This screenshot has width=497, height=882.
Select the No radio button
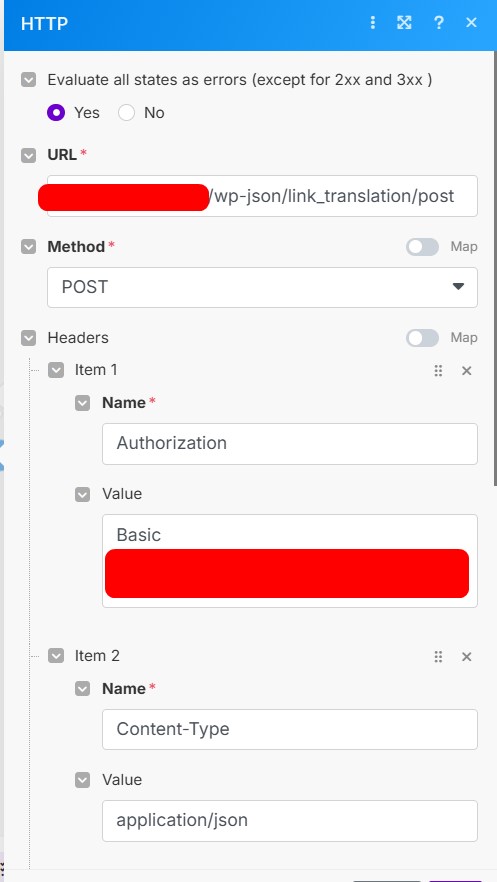coord(126,112)
